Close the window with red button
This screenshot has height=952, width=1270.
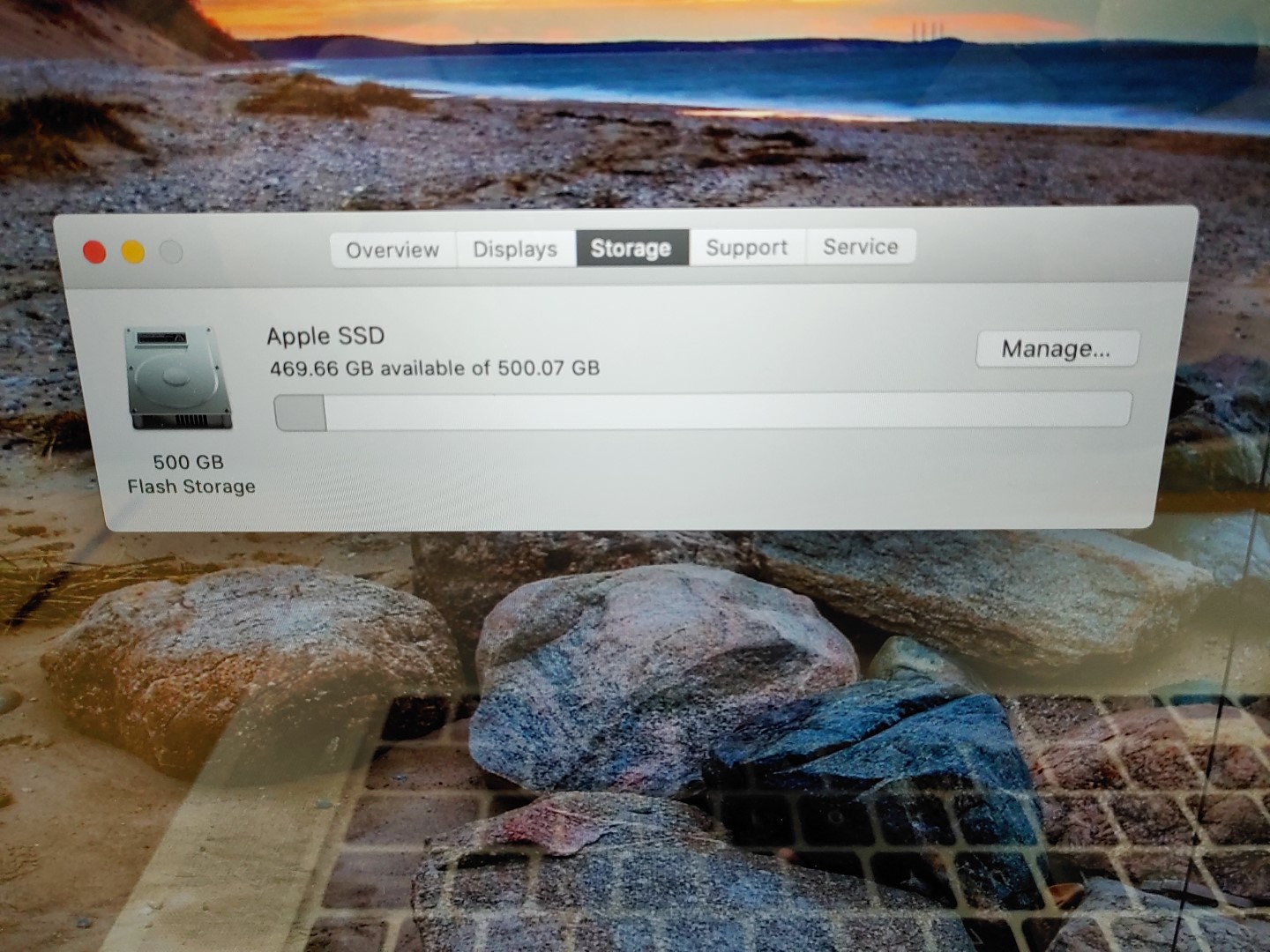click(94, 253)
